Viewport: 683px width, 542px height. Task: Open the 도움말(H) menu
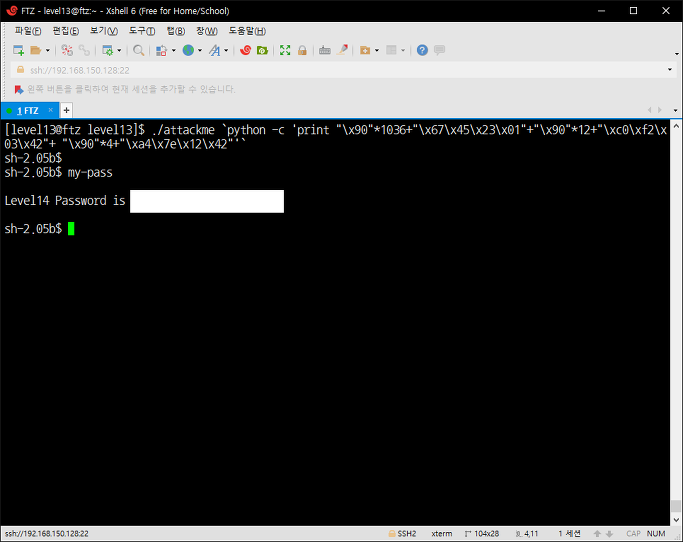point(247,31)
